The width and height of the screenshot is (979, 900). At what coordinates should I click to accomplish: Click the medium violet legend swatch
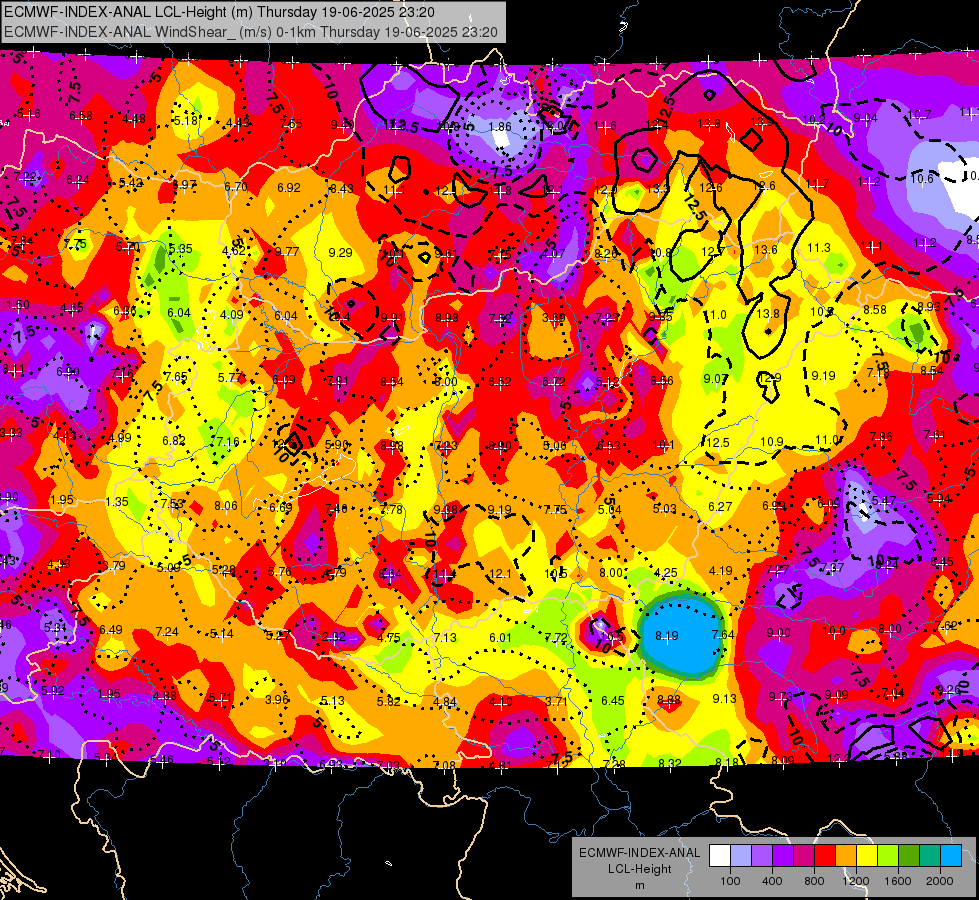[x=762, y=856]
